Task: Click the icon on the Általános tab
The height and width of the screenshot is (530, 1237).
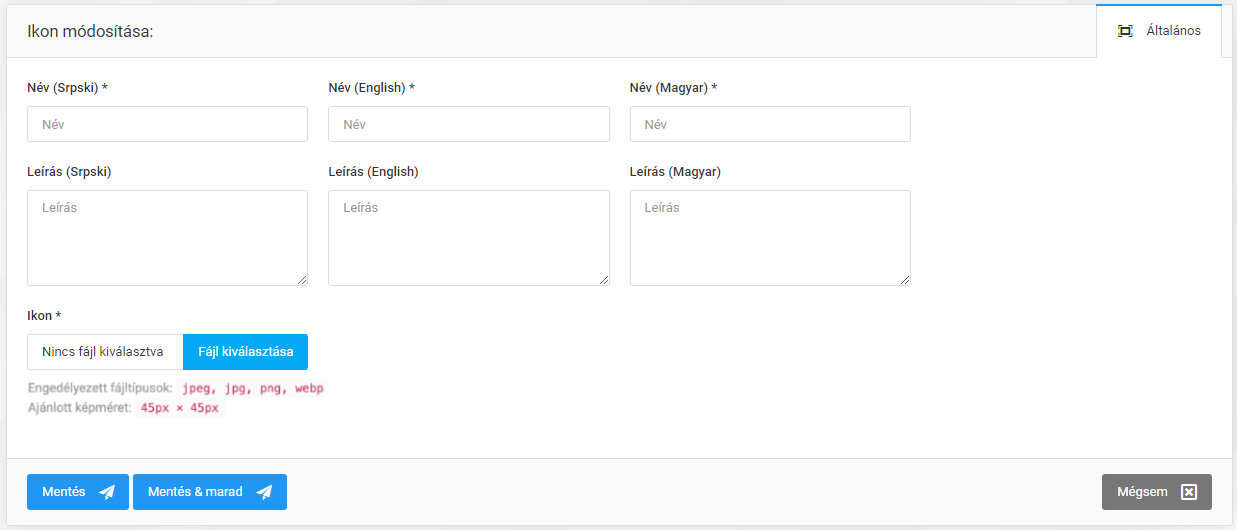Action: [1125, 31]
